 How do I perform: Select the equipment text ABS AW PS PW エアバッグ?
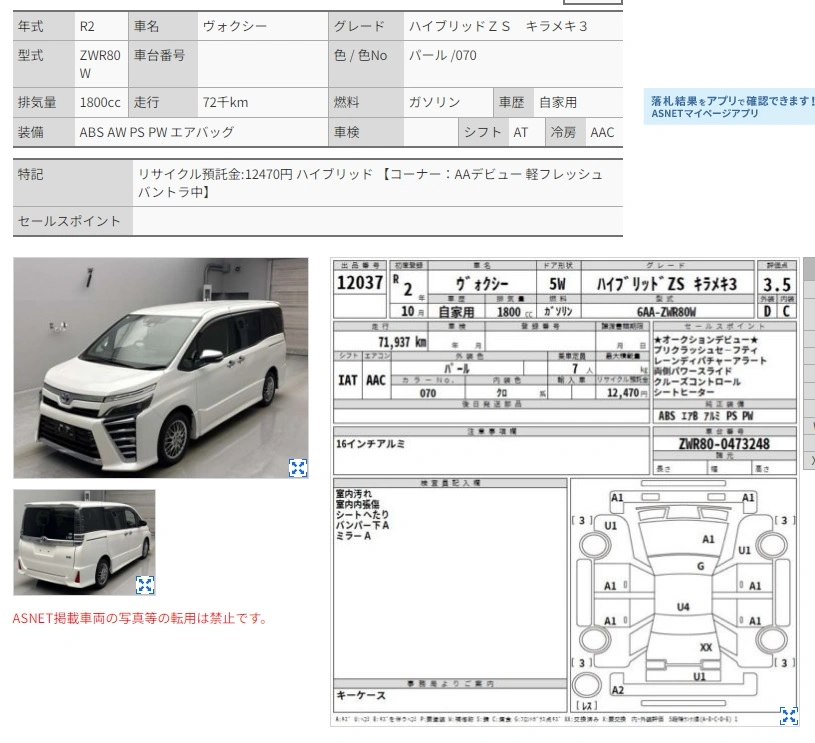pos(157,133)
